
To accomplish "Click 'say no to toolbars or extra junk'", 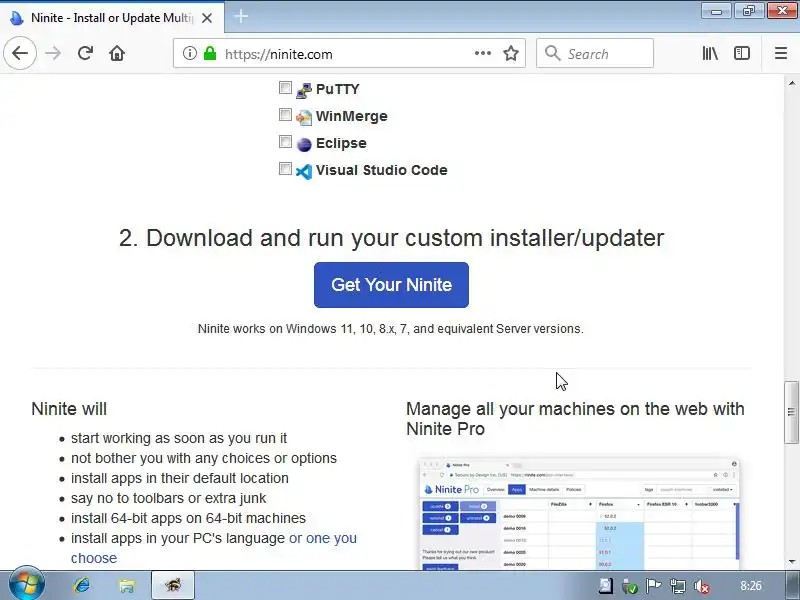I will (x=168, y=498).
